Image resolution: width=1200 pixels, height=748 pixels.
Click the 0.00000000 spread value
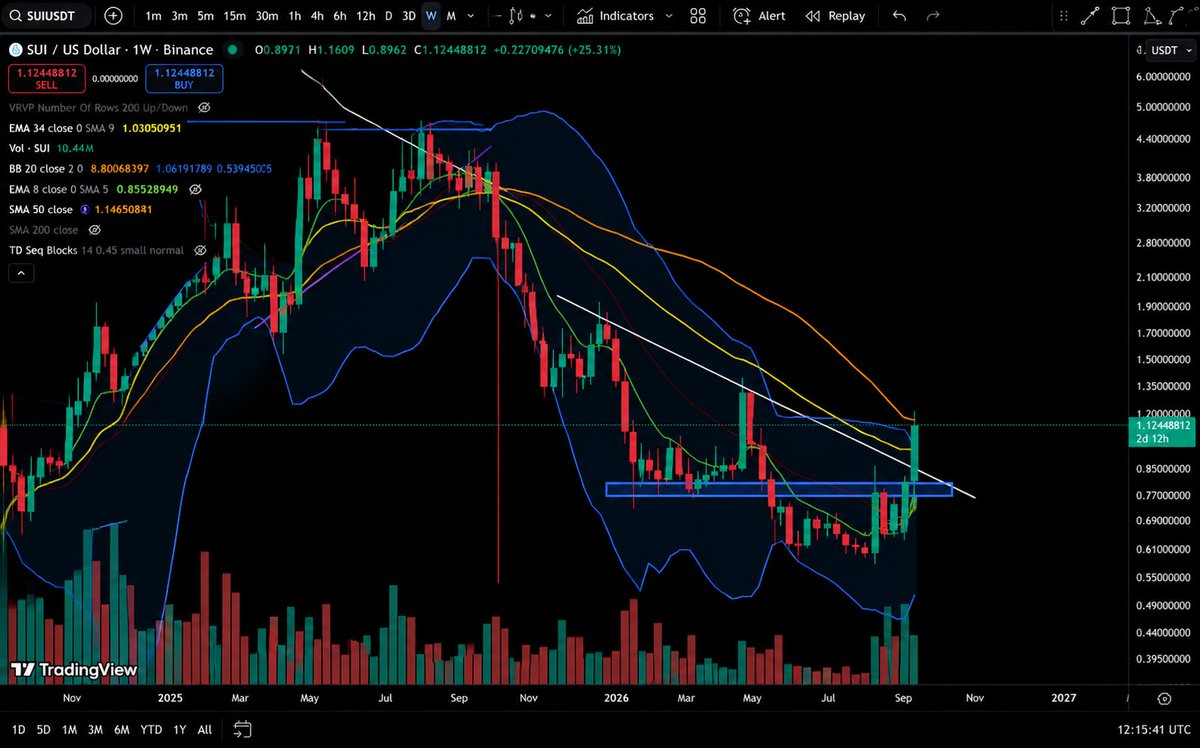[115, 78]
